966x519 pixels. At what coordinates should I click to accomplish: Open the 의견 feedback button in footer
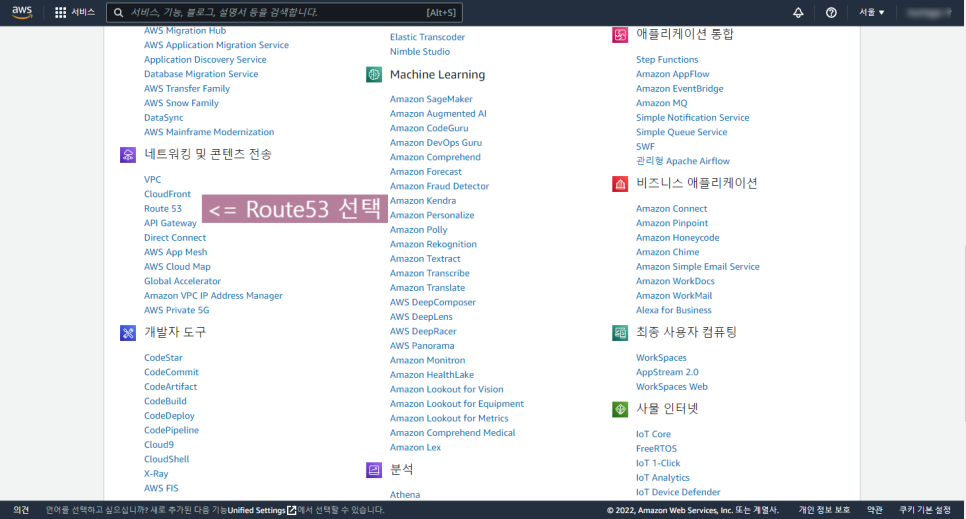pos(21,510)
